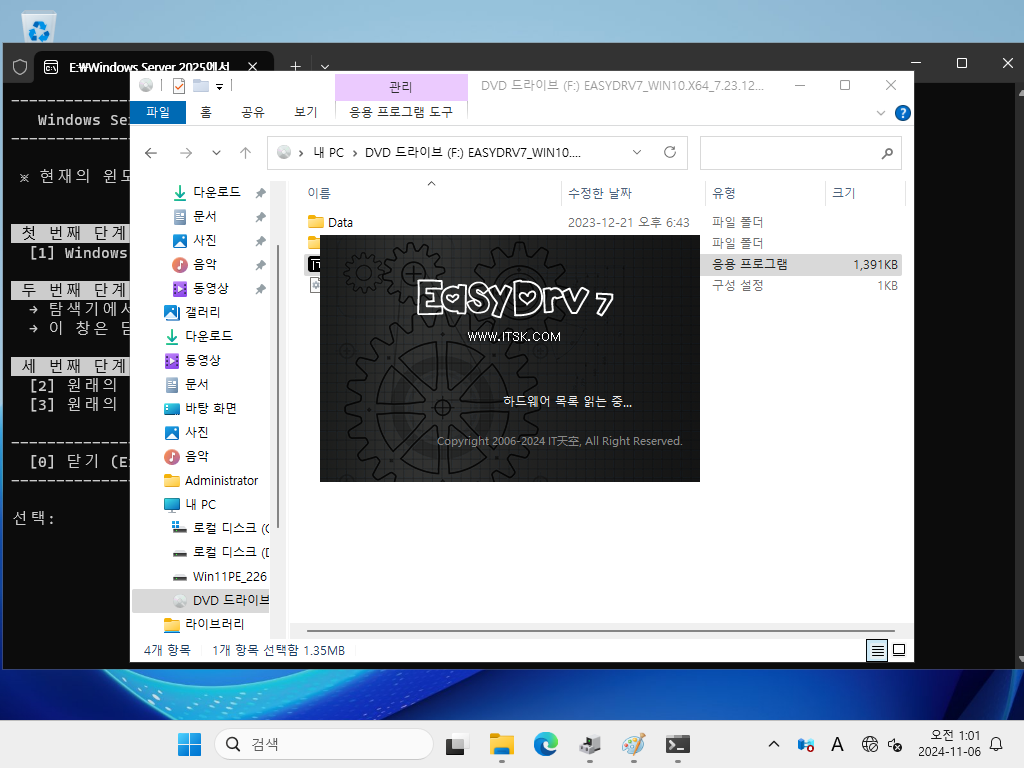Image resolution: width=1024 pixels, height=768 pixels.
Task: Close the Windows Server 2025 terminal tab
Action: pos(253,67)
